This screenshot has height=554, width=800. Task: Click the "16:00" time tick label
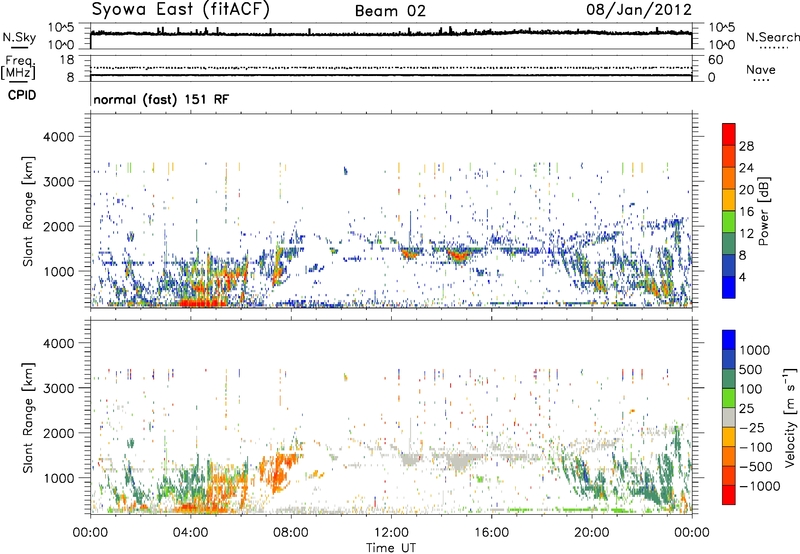(491, 533)
